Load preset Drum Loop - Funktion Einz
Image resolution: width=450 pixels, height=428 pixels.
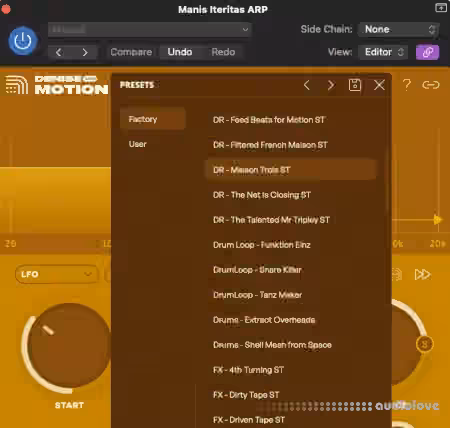[291, 245]
